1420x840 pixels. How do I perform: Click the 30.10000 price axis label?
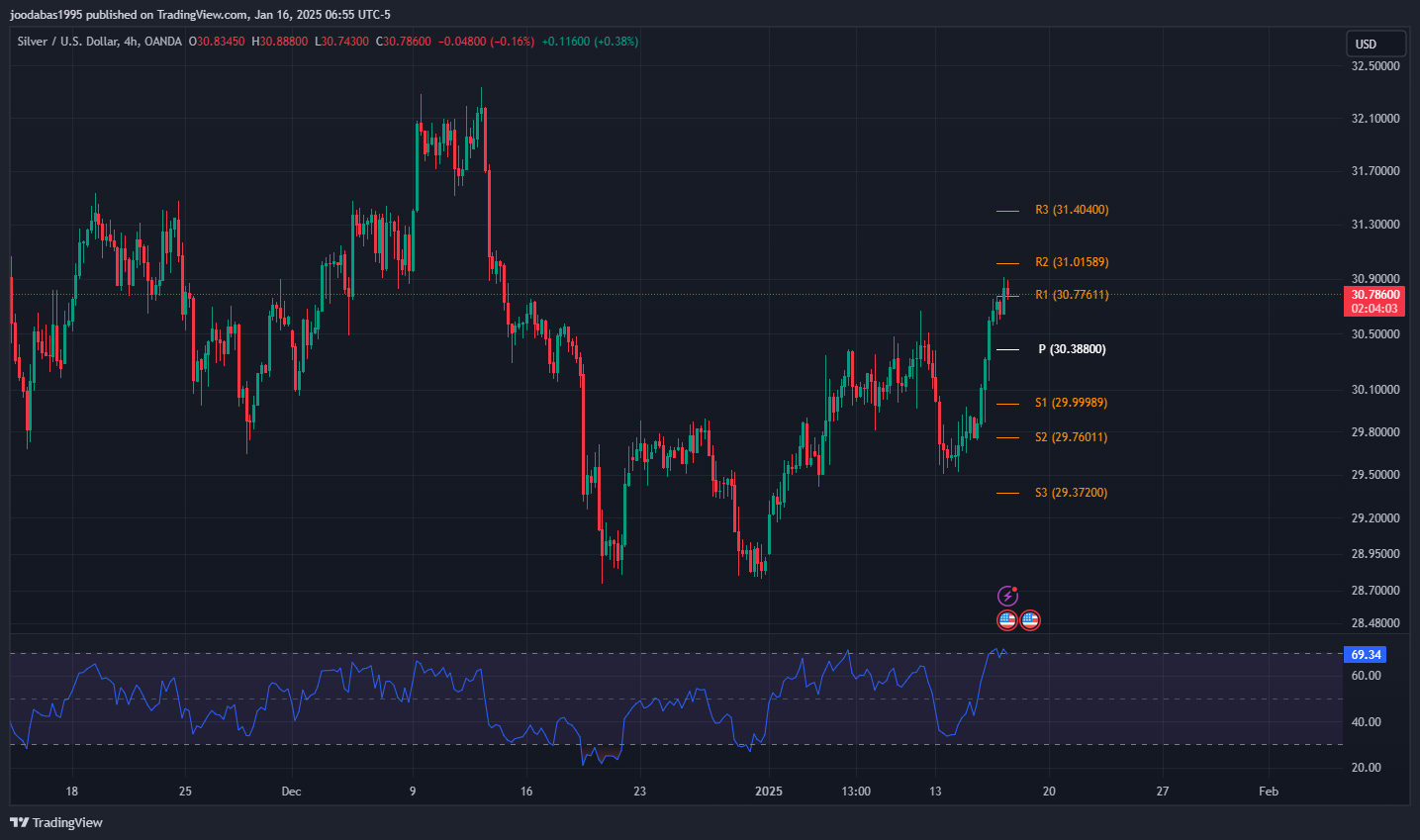pos(1375,390)
